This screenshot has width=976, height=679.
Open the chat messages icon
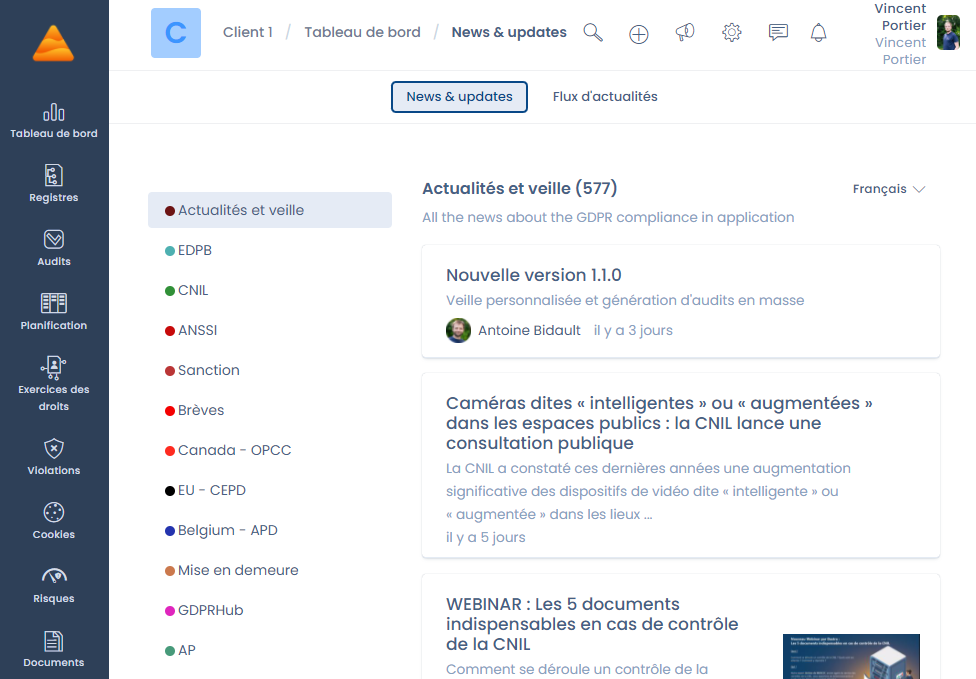778,33
